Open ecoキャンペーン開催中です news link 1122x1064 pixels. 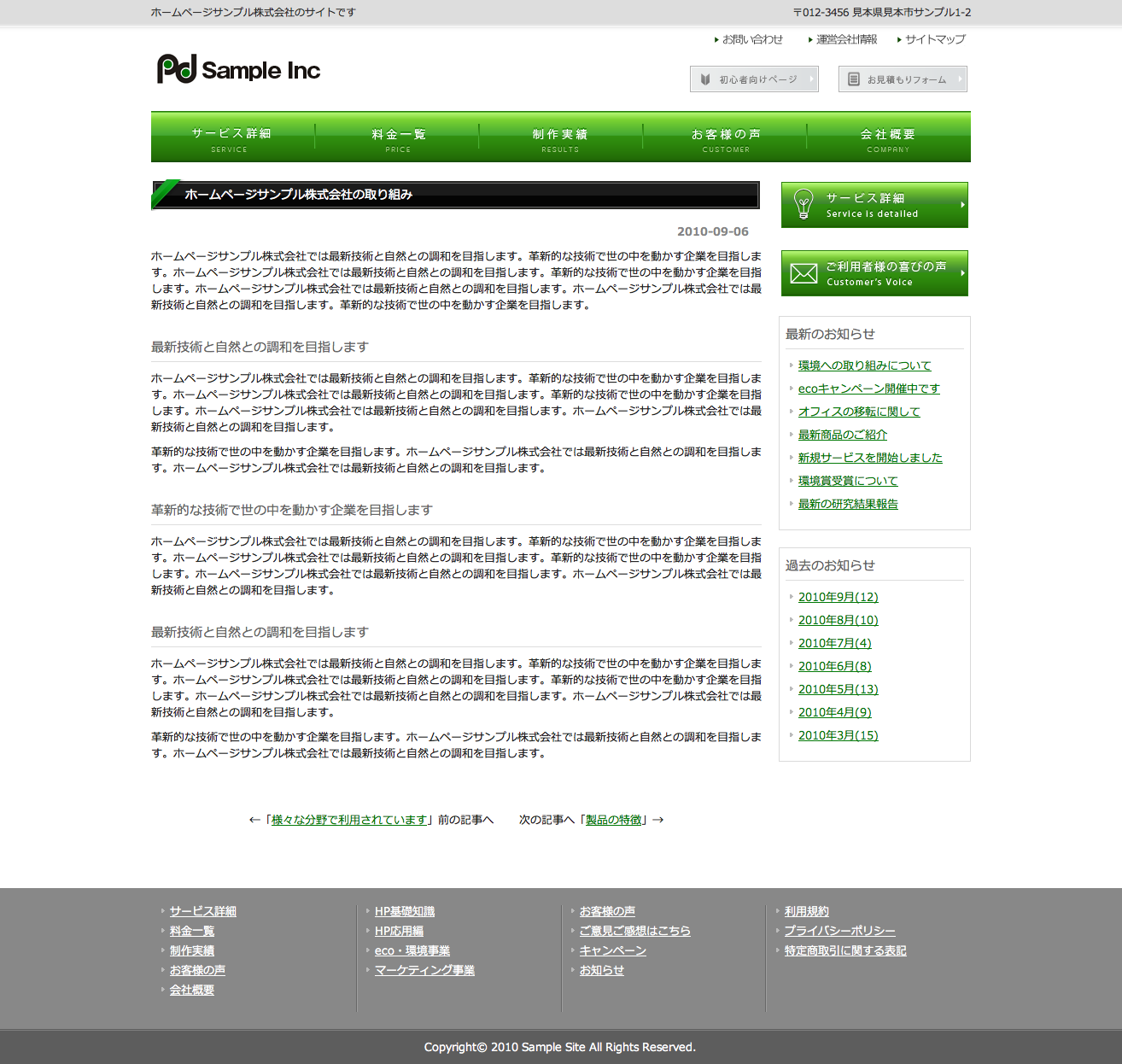coord(868,389)
